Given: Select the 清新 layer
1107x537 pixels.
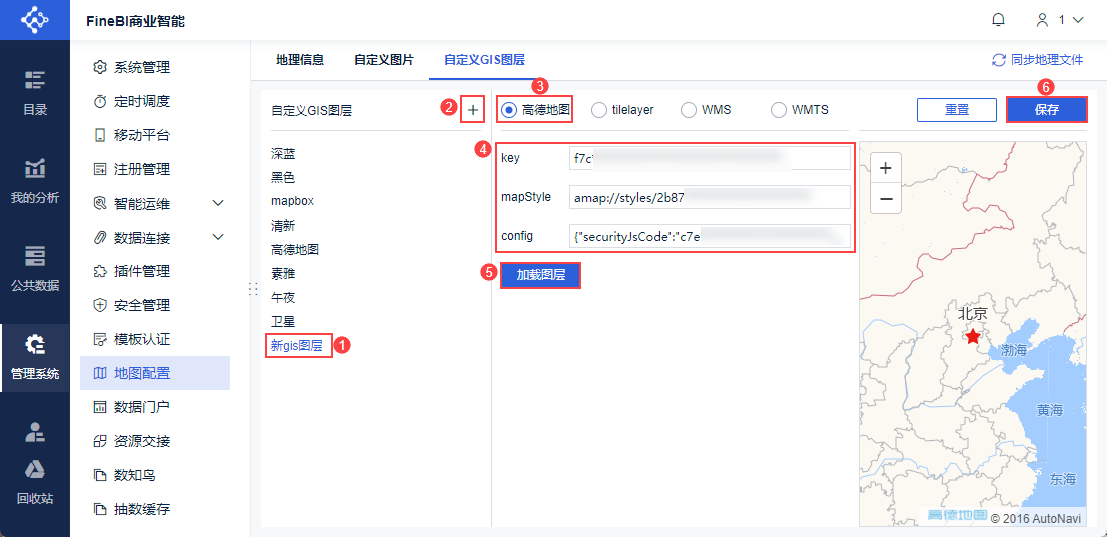Looking at the screenshot, I should tap(283, 225).
